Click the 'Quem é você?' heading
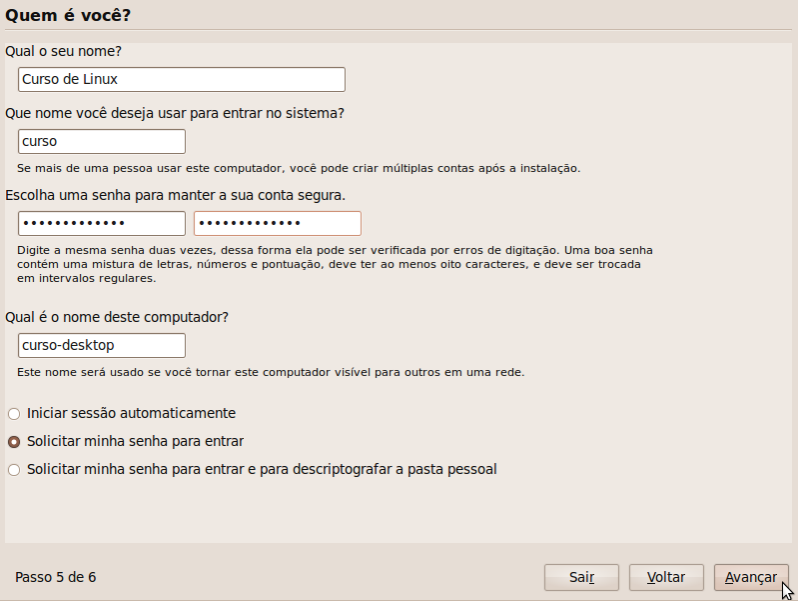The height and width of the screenshot is (601, 798). [x=68, y=15]
